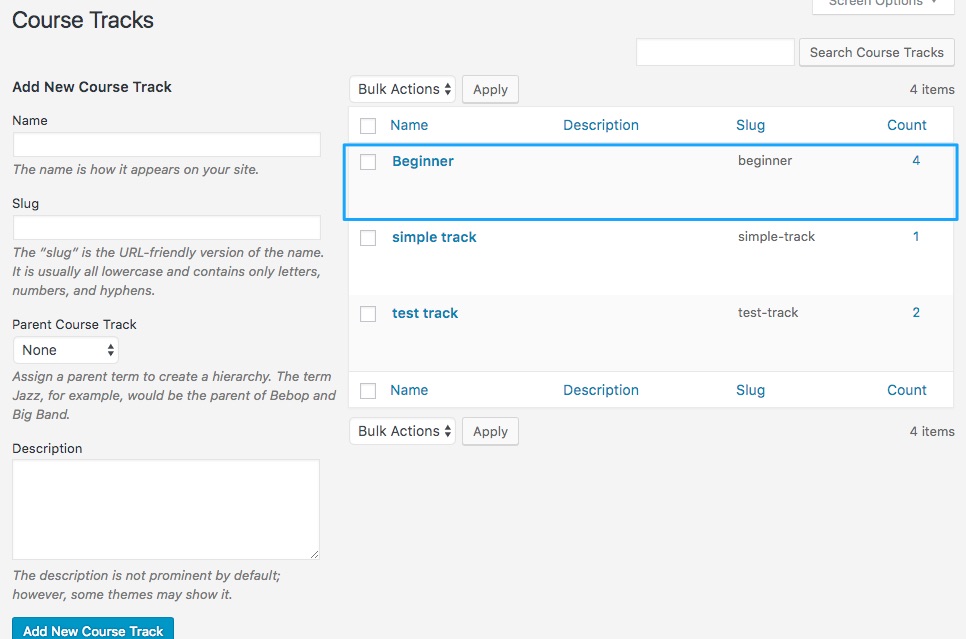Click bottom Apply button
The image size is (966, 639).
tap(490, 431)
